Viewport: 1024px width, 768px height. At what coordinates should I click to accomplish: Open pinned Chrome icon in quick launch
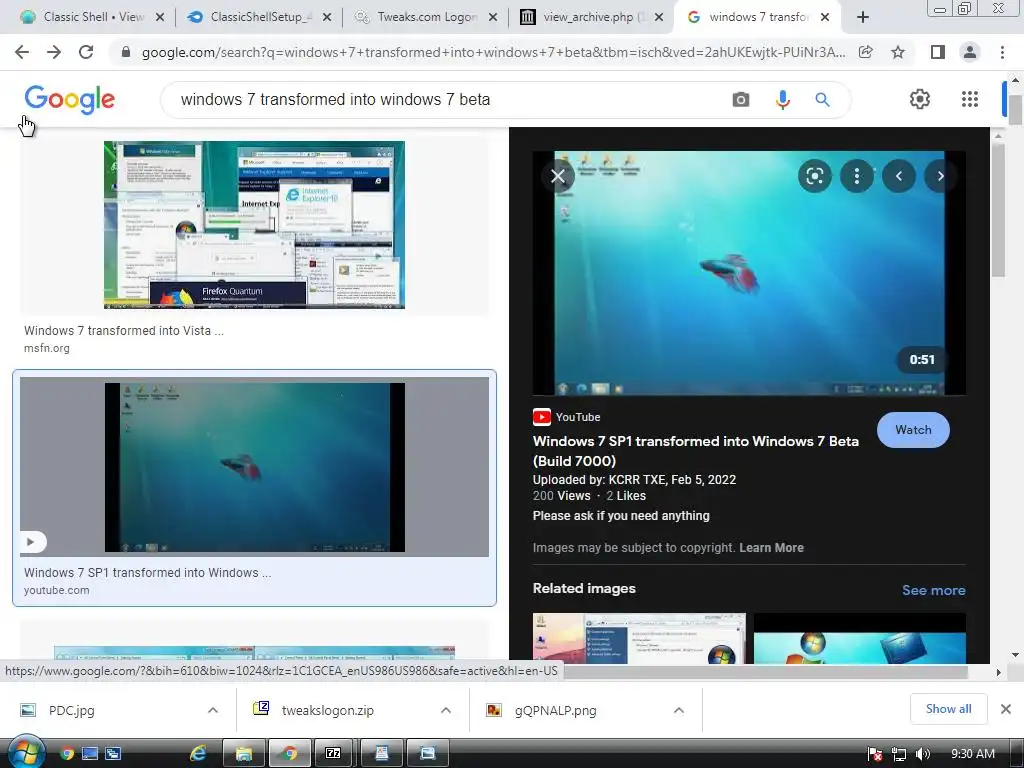pyautogui.click(x=67, y=754)
